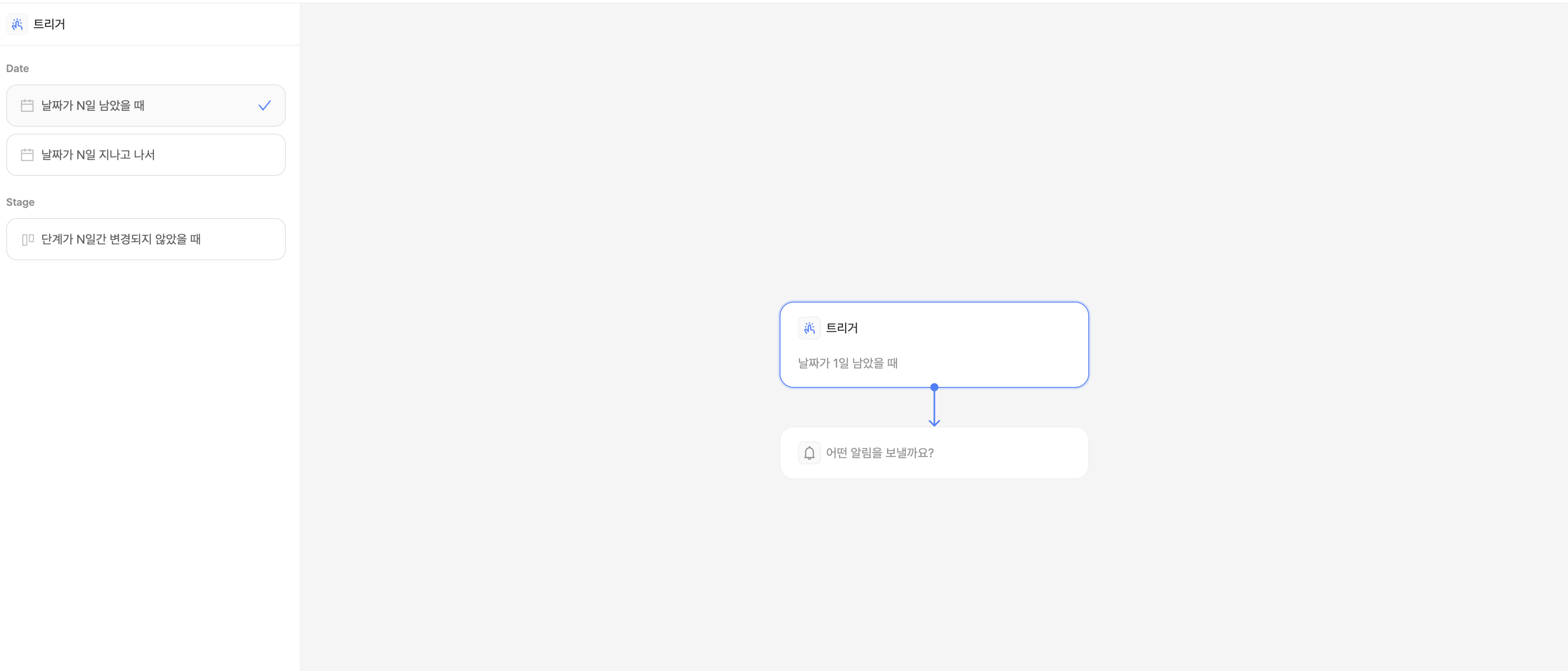This screenshot has width=1568, height=671.
Task: Click the "Stage" section label
Action: coord(20,202)
